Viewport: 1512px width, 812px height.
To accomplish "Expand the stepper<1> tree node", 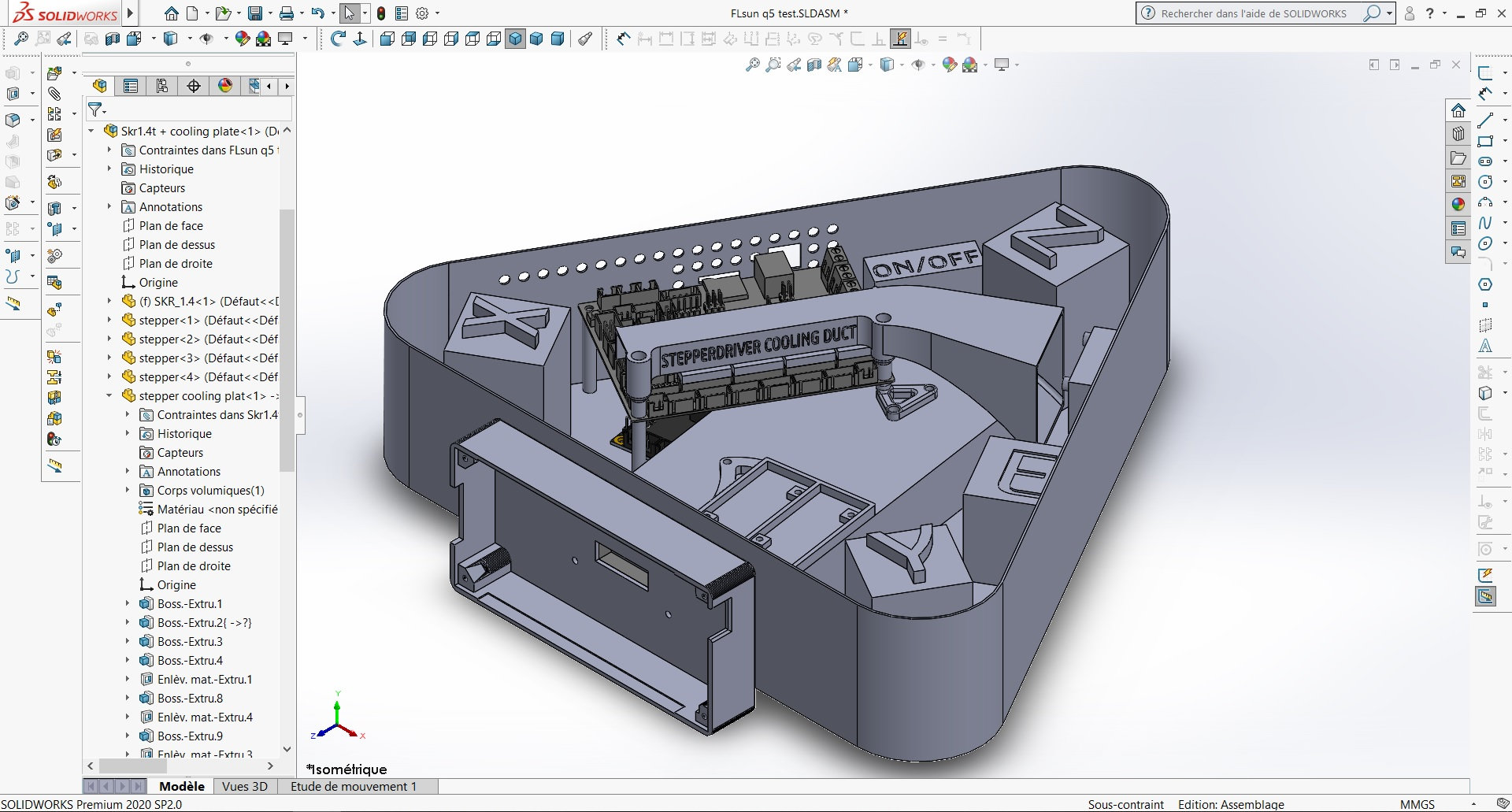I will click(x=109, y=320).
